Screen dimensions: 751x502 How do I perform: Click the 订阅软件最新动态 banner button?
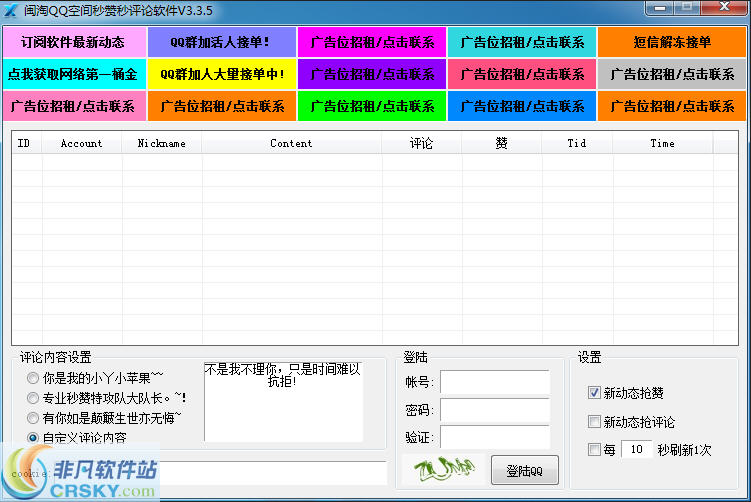pos(74,42)
